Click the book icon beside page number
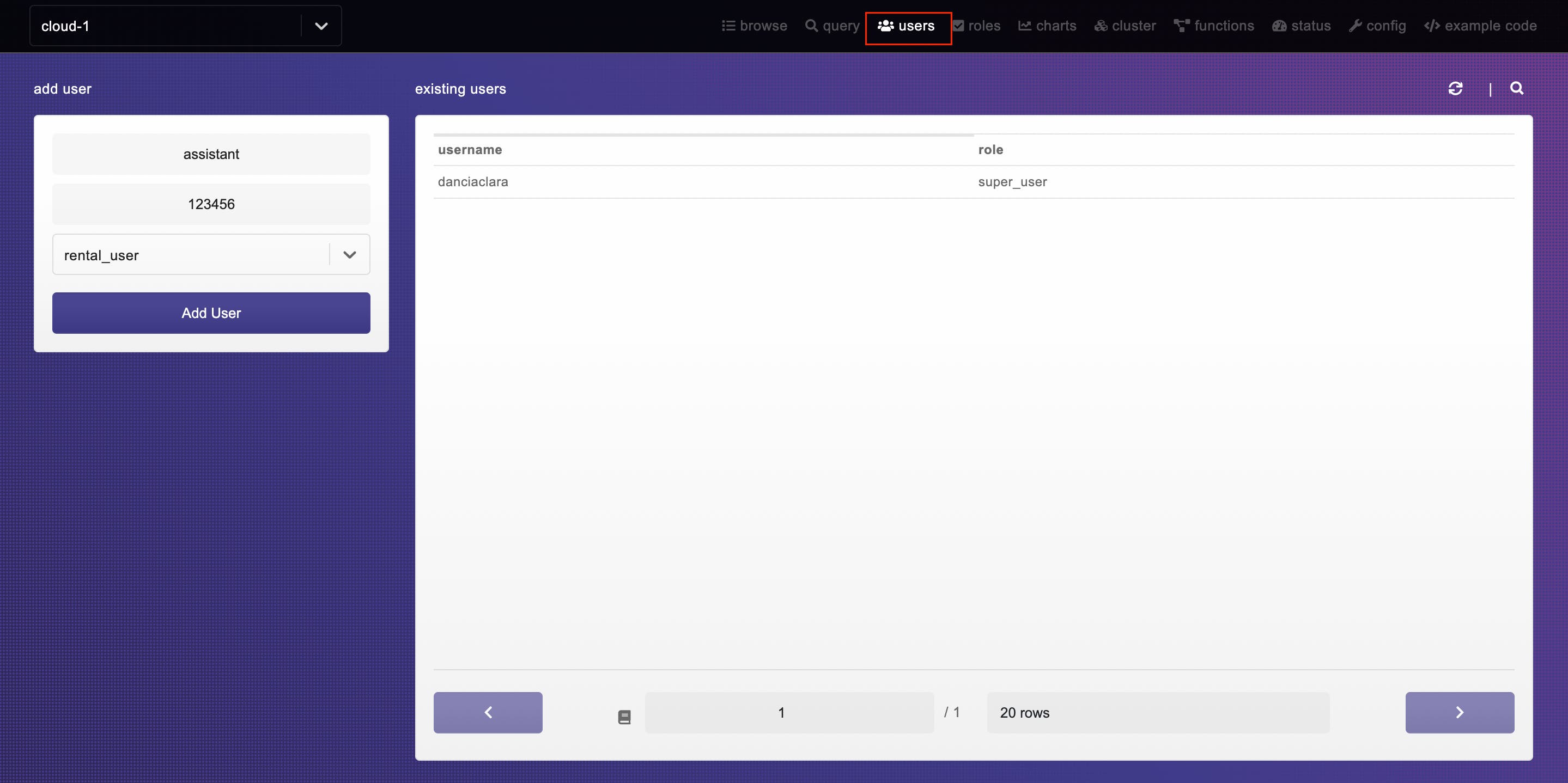This screenshot has width=1568, height=783. pos(624,717)
